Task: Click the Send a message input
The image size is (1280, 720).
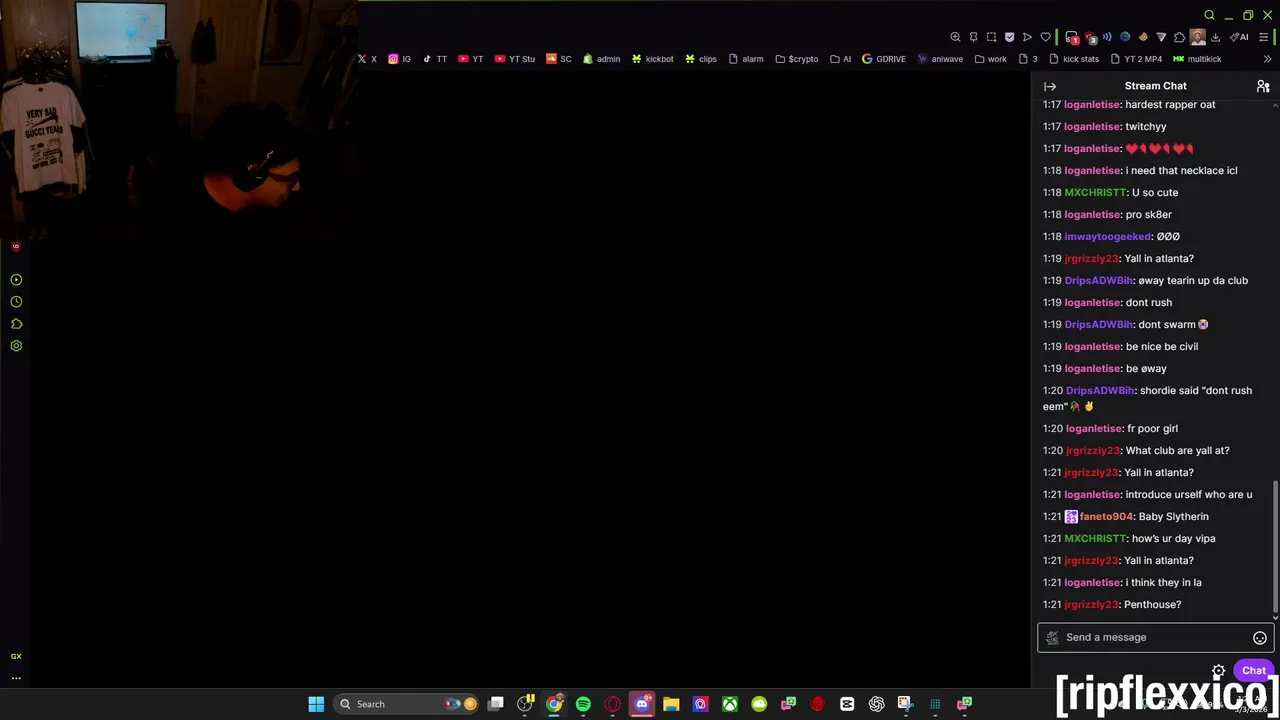Action: (1155, 637)
